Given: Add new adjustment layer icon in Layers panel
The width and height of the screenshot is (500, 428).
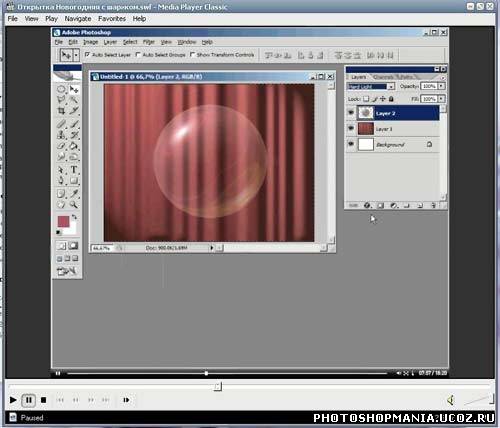Looking at the screenshot, I should [394, 205].
